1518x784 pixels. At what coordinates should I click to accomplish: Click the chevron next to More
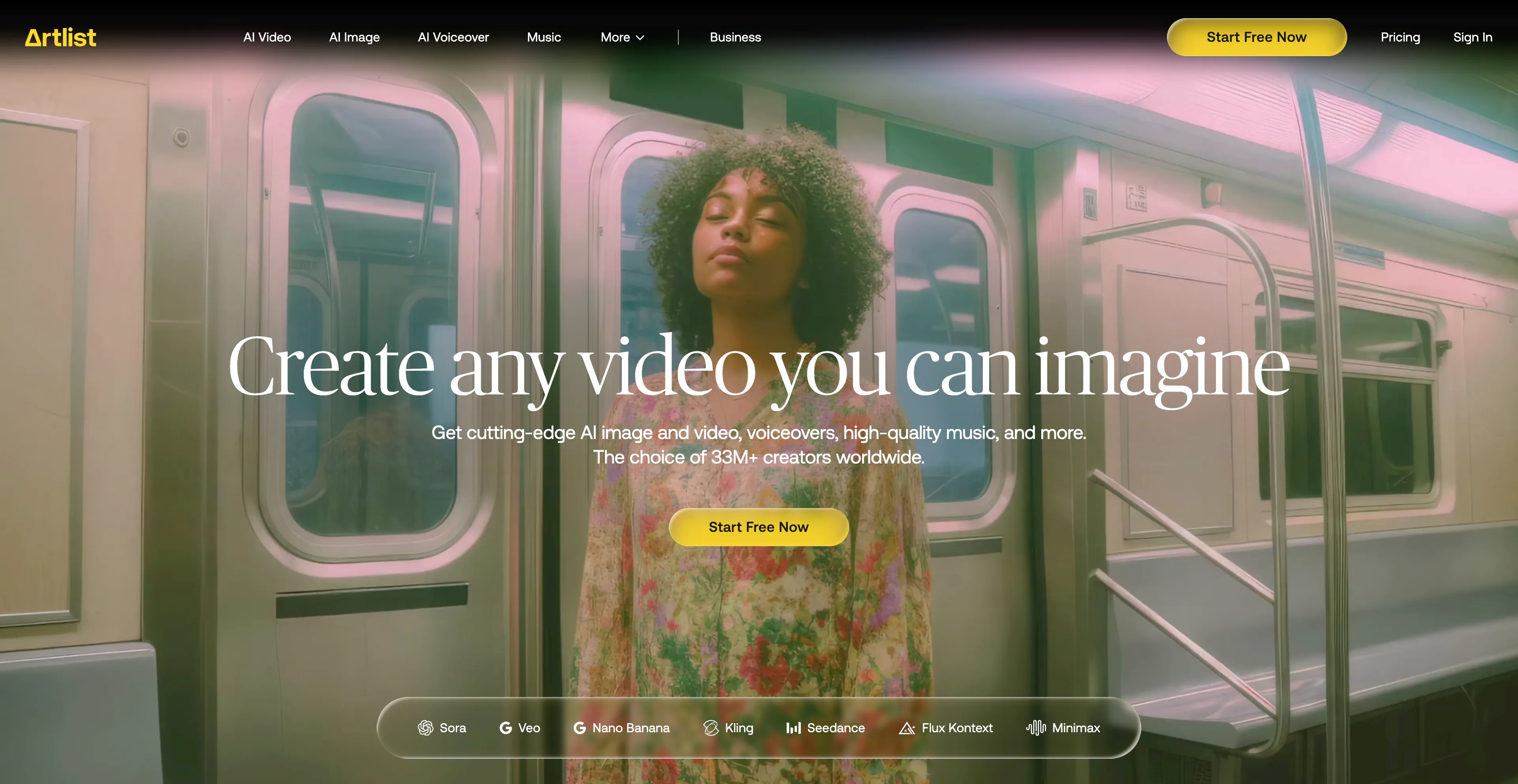640,38
